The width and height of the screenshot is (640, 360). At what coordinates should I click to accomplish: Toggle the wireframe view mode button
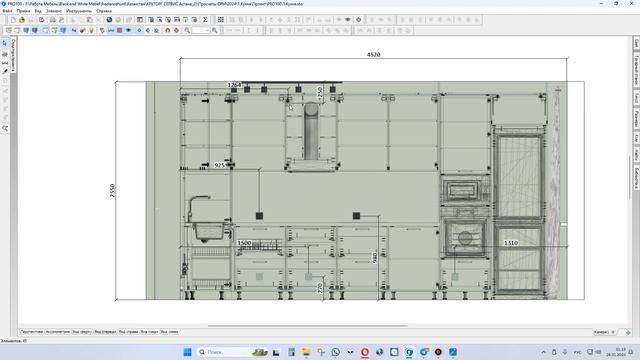pos(9,30)
